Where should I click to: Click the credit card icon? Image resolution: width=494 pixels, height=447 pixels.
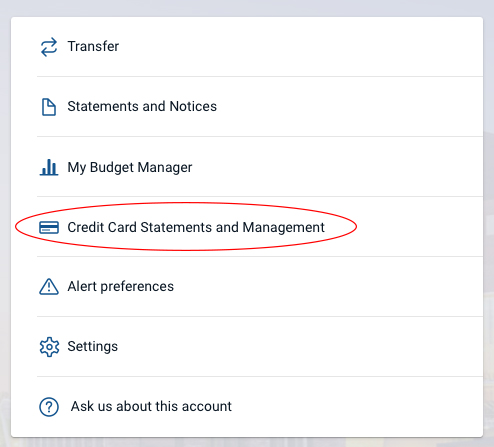[49, 227]
